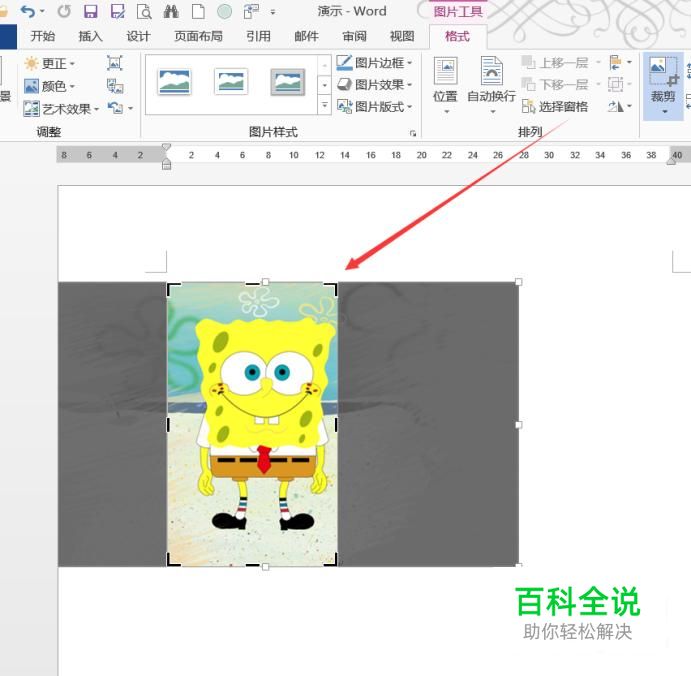The width and height of the screenshot is (691, 676).
Task: Open the 图片版式 picture layout dropdown
Action: point(375,106)
